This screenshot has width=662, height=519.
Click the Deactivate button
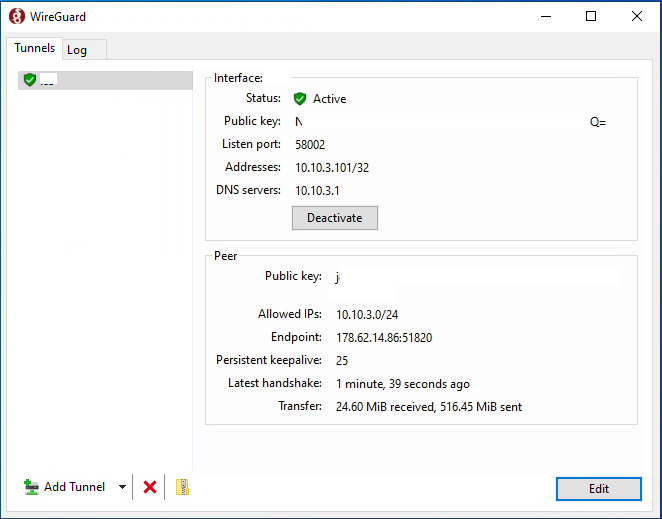pos(335,218)
